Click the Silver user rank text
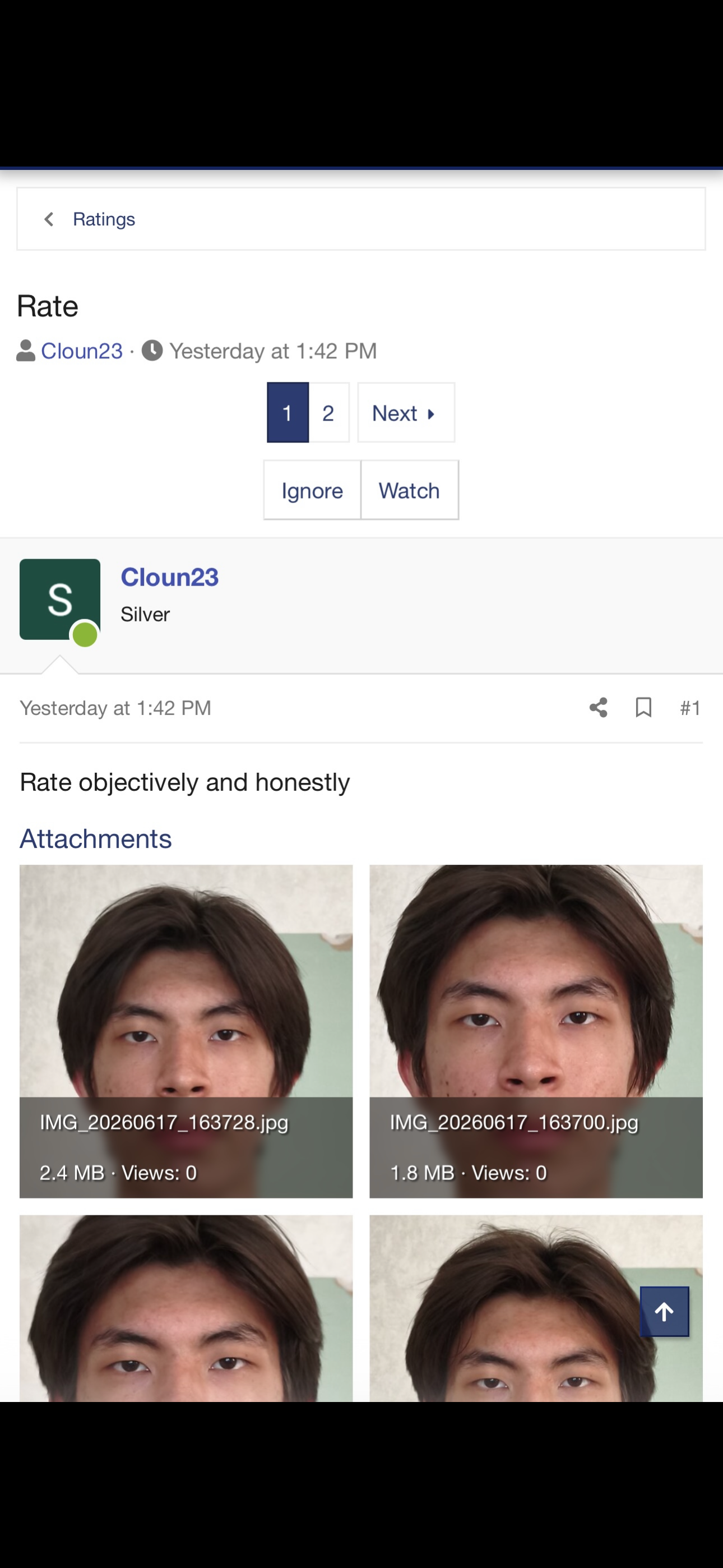 pos(145,614)
